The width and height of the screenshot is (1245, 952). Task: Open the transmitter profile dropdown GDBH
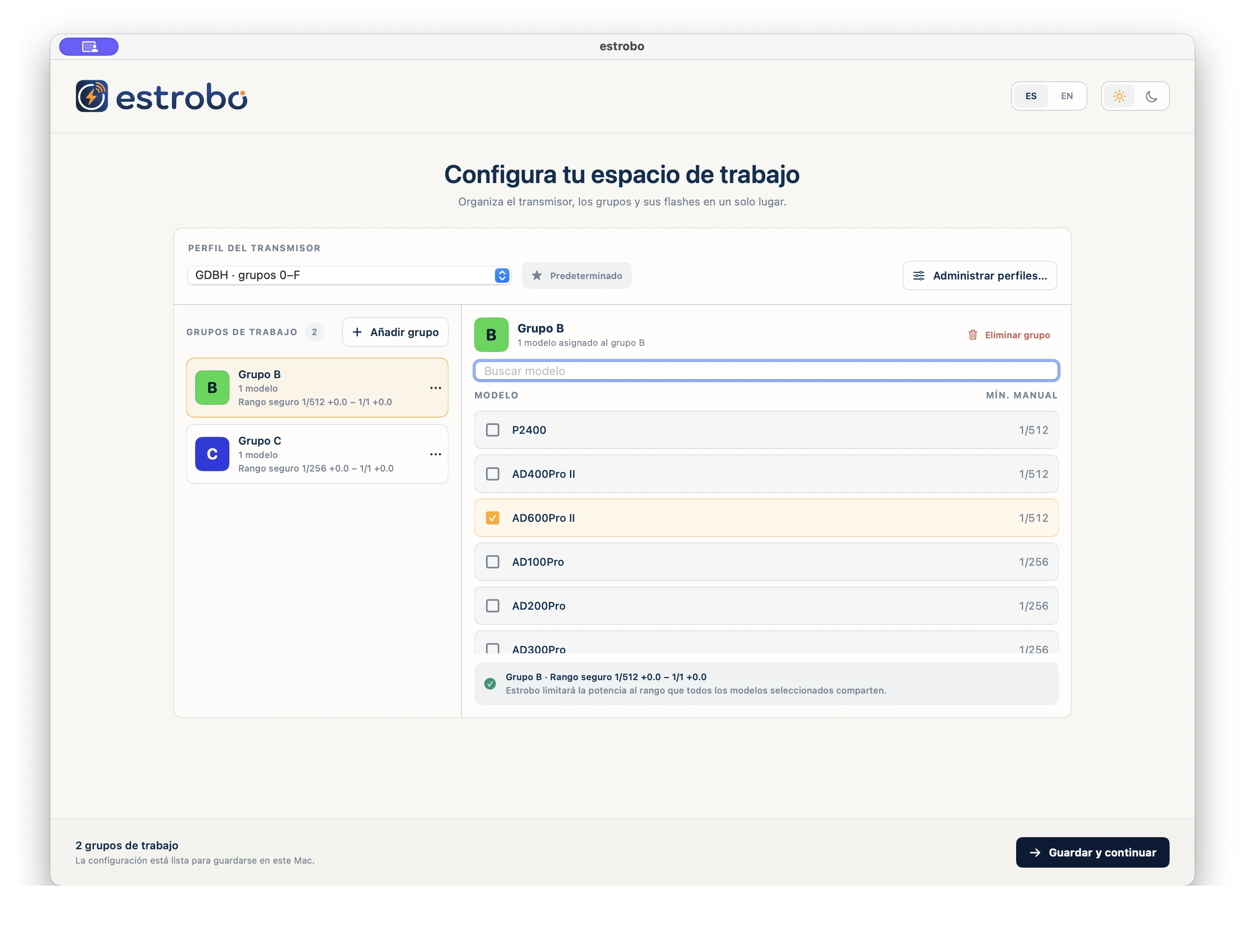point(349,275)
